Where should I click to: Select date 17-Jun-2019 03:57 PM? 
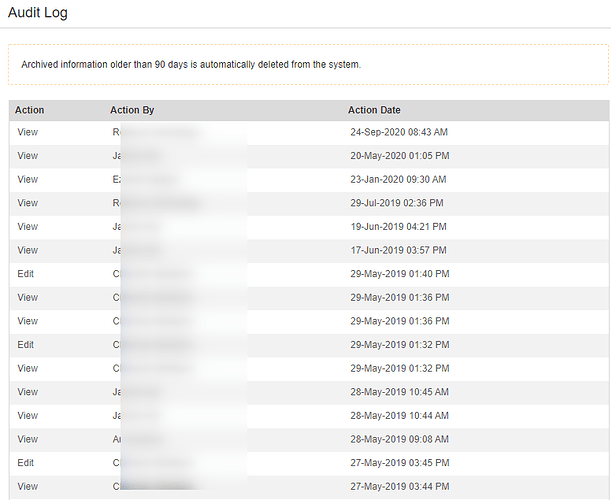click(398, 250)
